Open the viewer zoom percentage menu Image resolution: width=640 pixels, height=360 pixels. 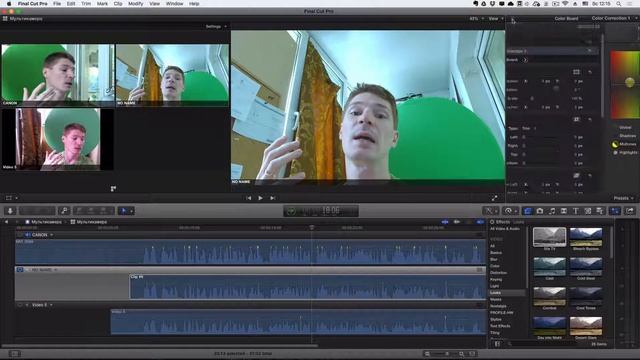(x=476, y=18)
